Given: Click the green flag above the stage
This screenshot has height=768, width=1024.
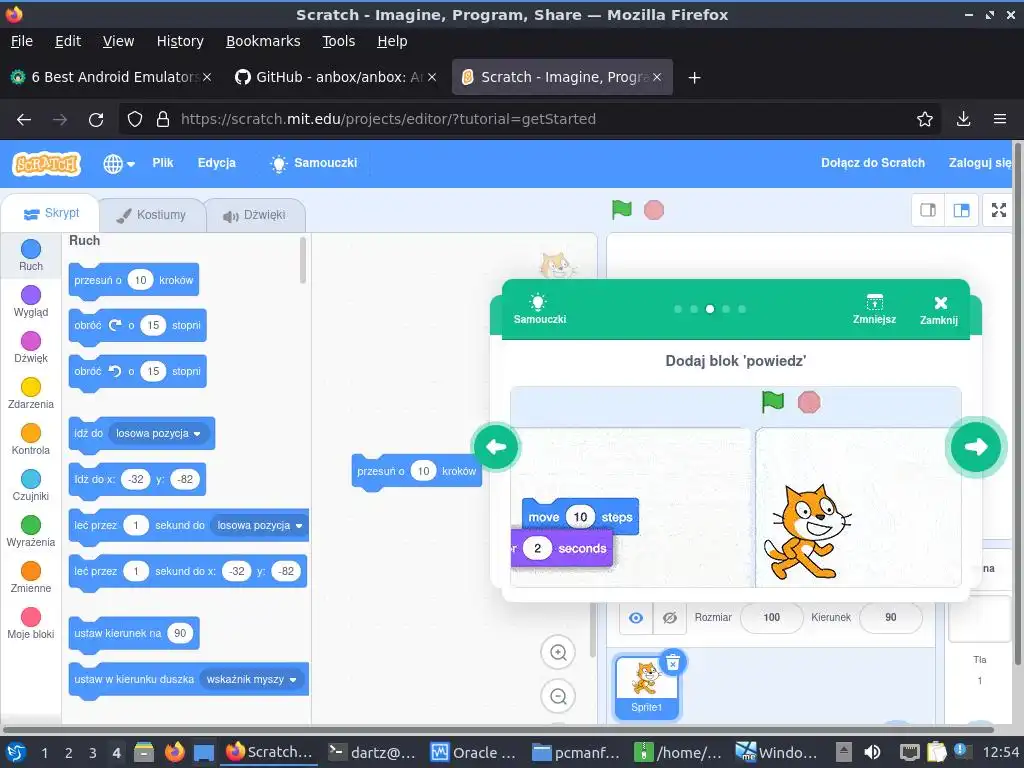Looking at the screenshot, I should pos(621,210).
